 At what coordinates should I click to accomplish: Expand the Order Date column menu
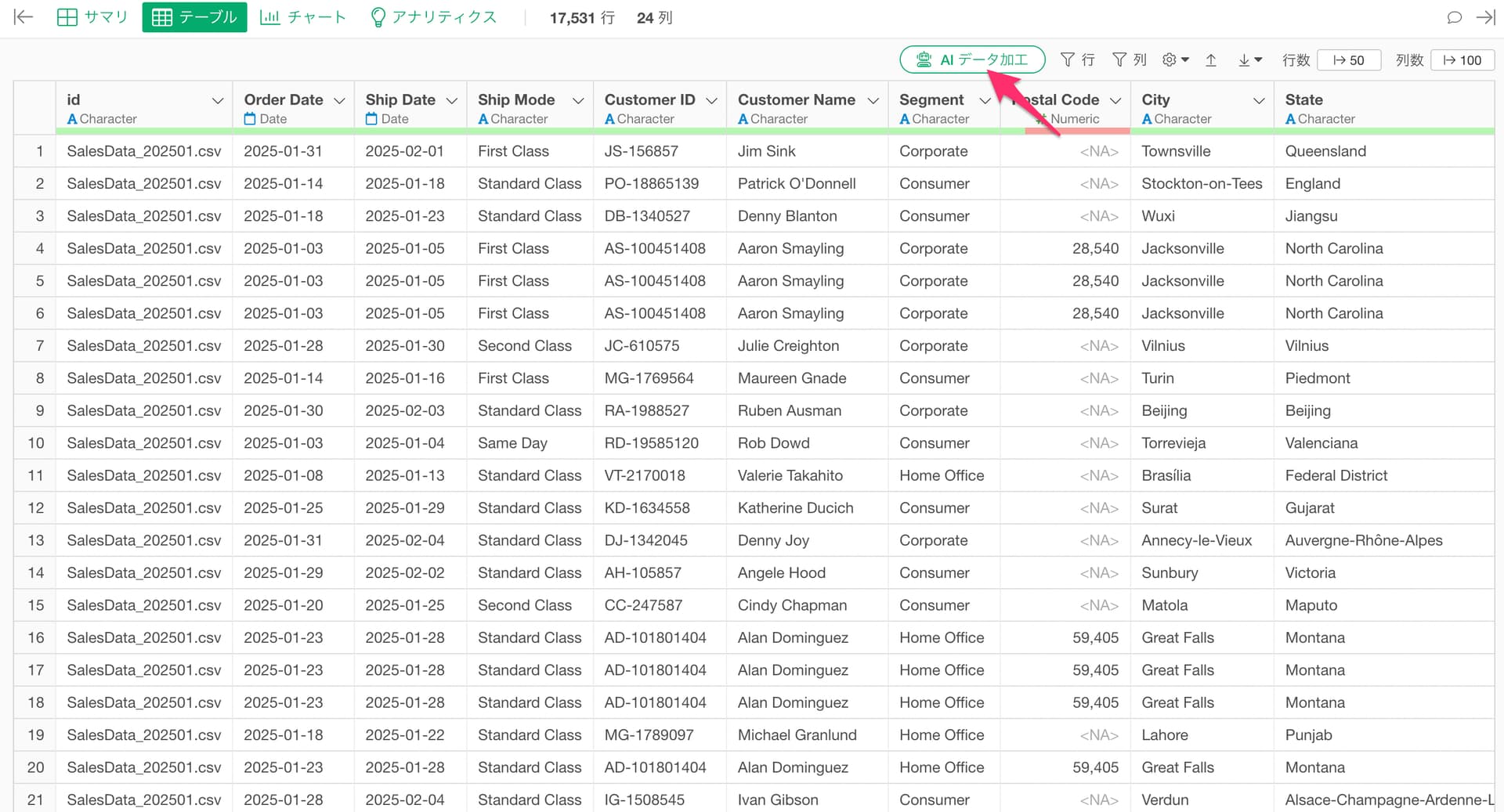[x=339, y=101]
